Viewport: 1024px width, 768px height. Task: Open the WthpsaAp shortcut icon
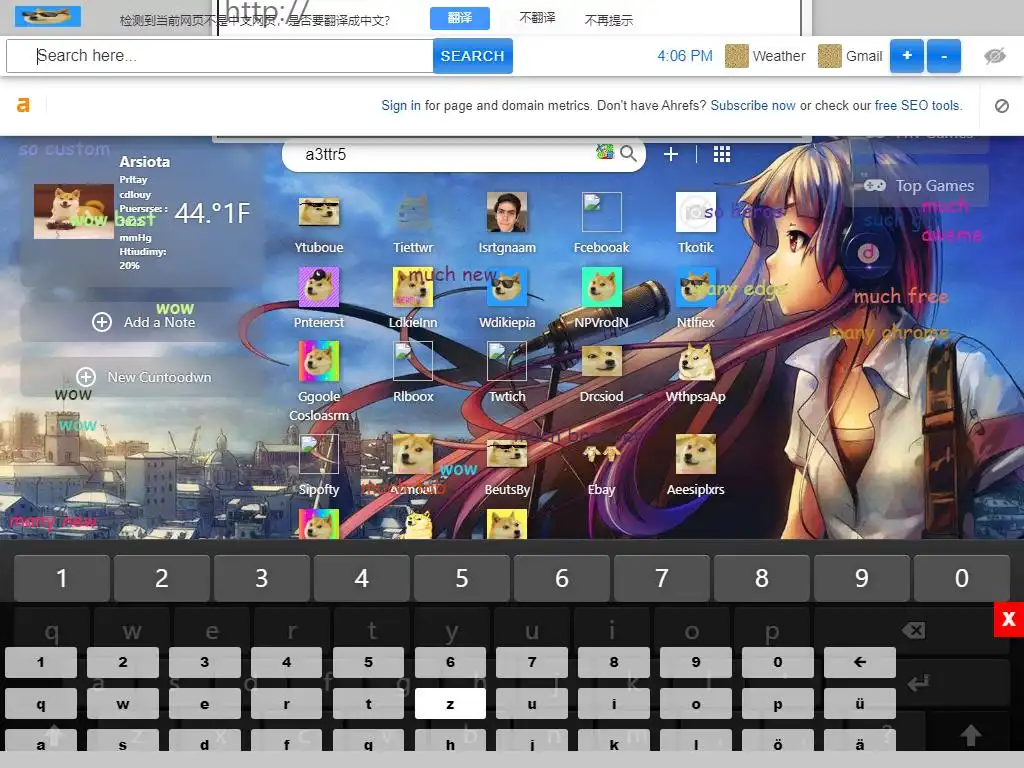(x=696, y=360)
